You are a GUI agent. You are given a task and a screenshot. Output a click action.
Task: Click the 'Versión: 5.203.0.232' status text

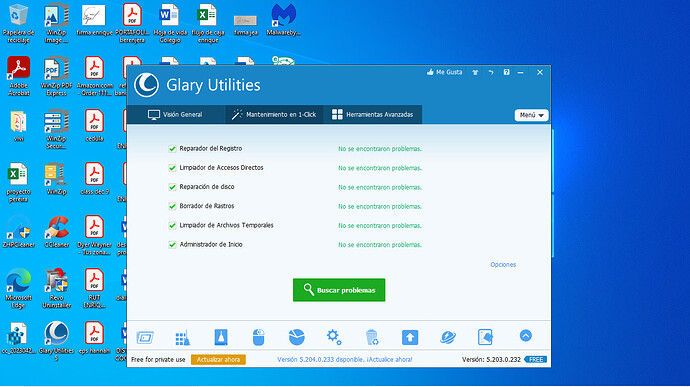pos(491,359)
